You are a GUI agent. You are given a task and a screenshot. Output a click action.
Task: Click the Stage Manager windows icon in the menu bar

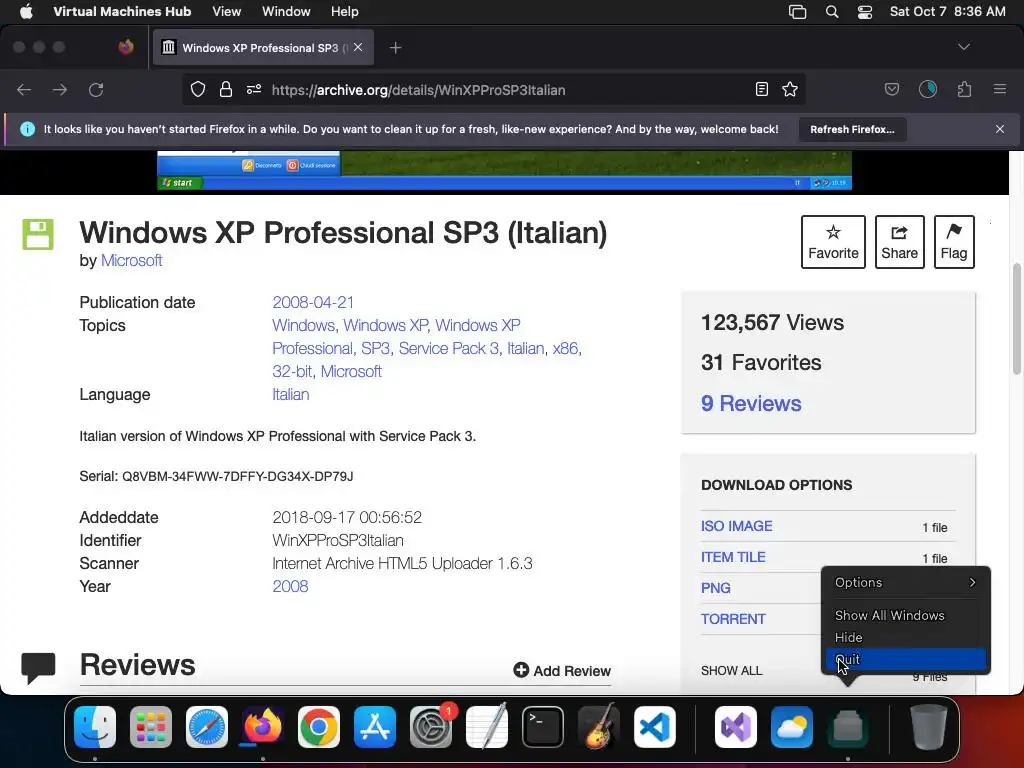pyautogui.click(x=797, y=12)
